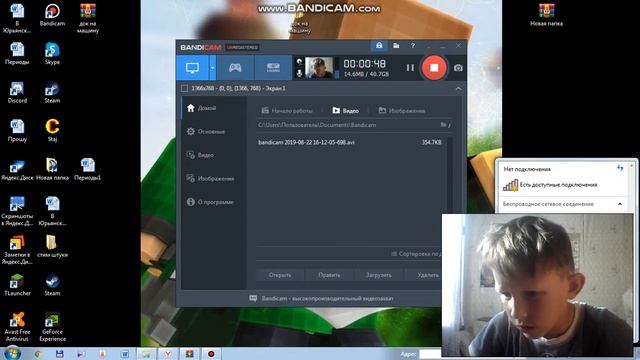Screen dimensions: 640x360
Task: Open Word from the taskbar
Action: [124, 354]
